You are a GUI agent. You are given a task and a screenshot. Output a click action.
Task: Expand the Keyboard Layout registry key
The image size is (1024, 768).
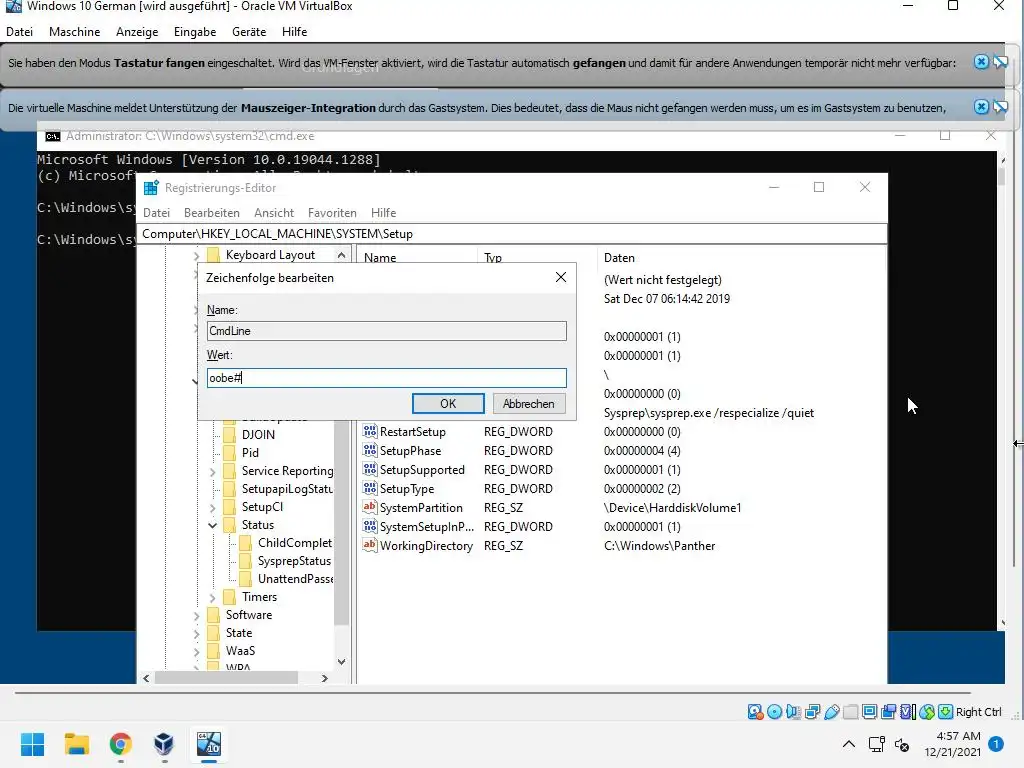click(197, 256)
